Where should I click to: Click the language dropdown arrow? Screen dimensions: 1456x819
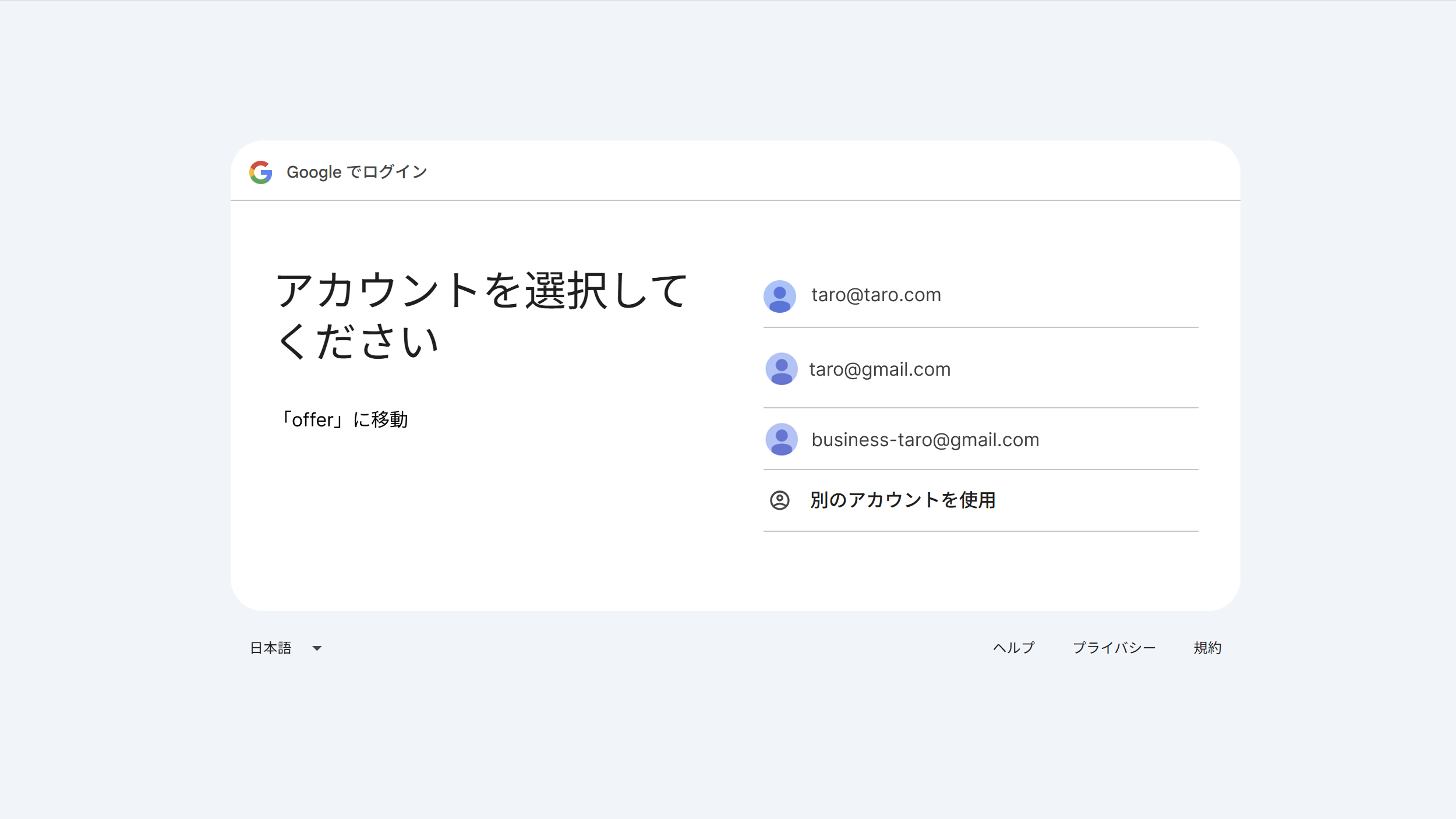(x=317, y=648)
